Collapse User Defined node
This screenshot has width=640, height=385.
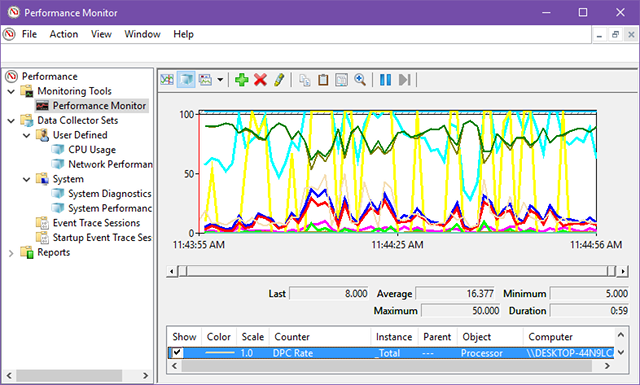[x=27, y=135]
